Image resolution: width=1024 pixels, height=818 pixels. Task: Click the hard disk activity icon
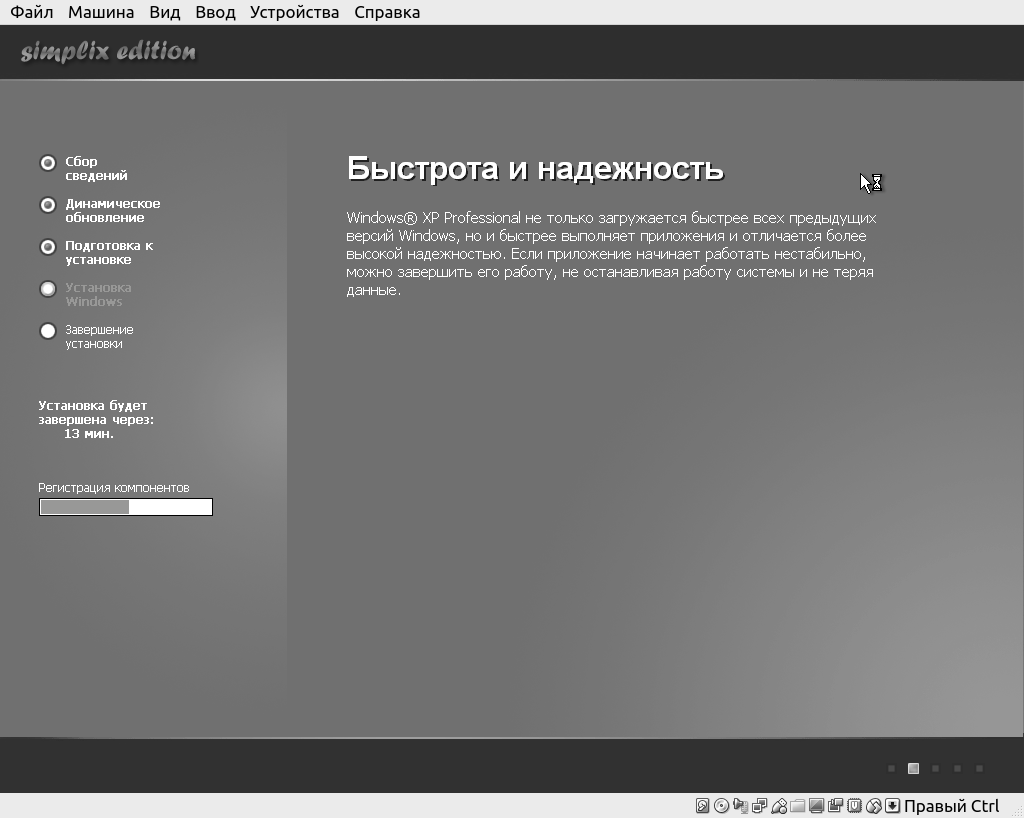702,806
